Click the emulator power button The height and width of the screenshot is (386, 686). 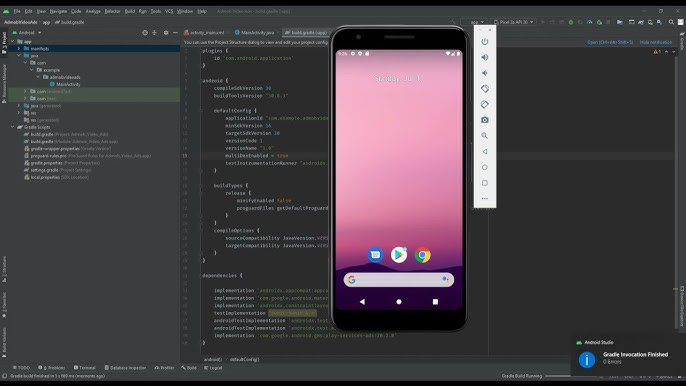click(x=484, y=42)
